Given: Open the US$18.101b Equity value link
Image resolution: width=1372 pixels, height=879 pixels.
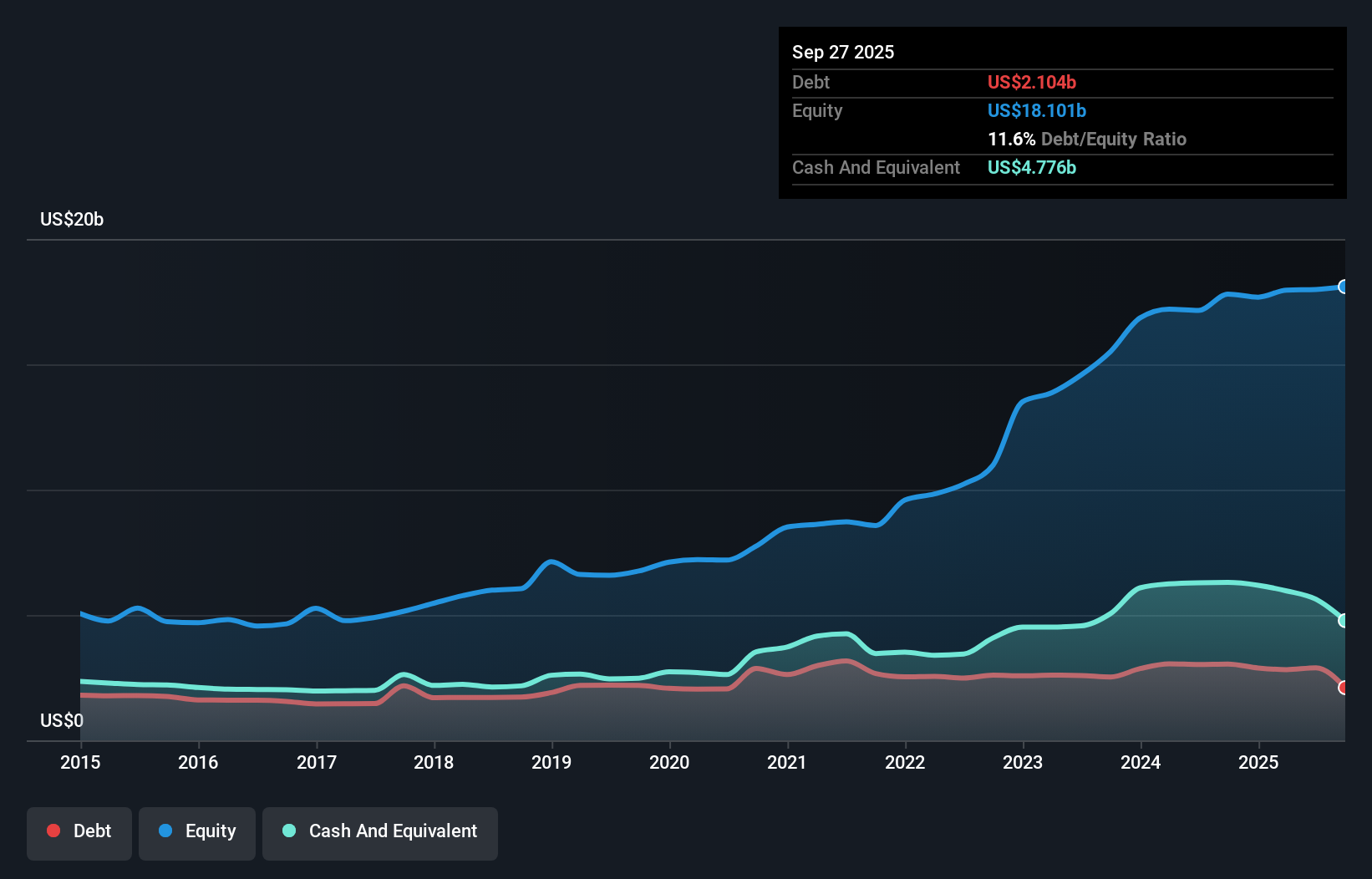Looking at the screenshot, I should pos(1036,110).
